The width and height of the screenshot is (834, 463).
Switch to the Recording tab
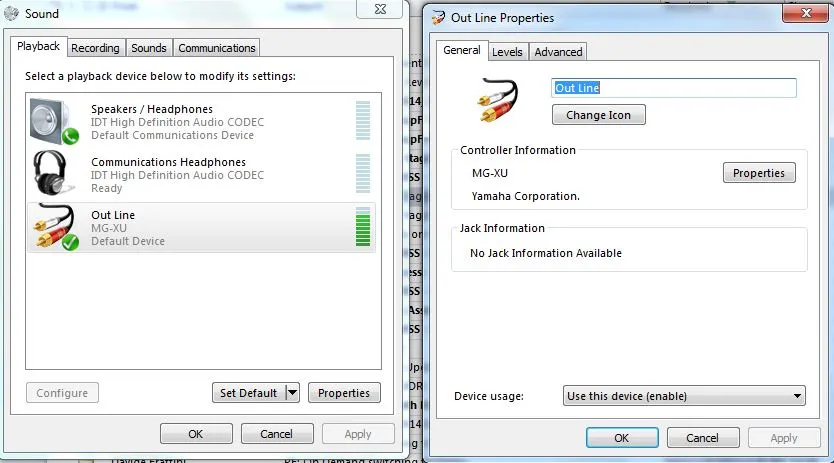tap(95, 48)
